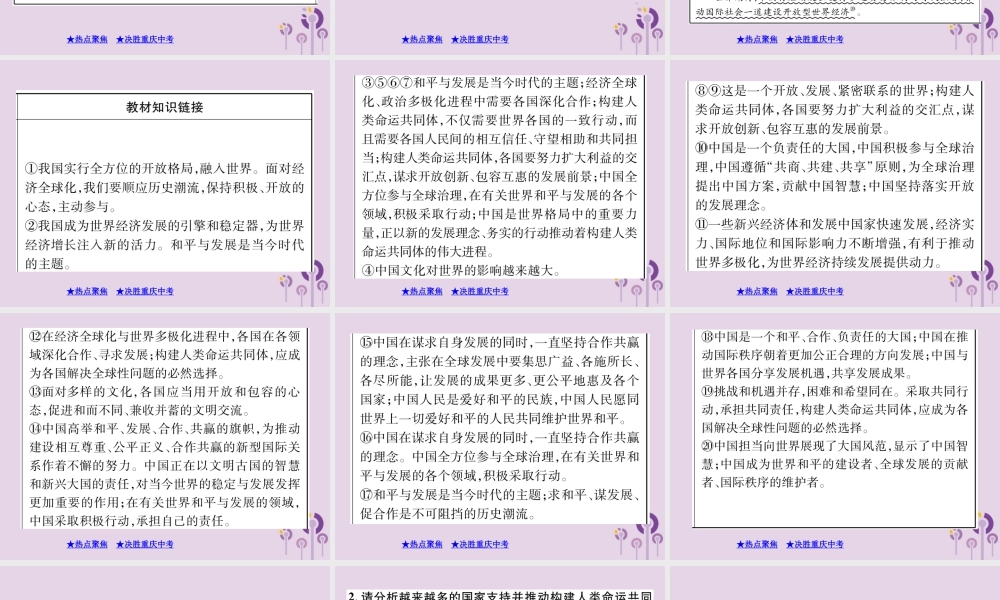Click paragraph ⑳ 中国担当向世界展现了大国风范
This screenshot has width=1000, height=600.
click(x=835, y=464)
